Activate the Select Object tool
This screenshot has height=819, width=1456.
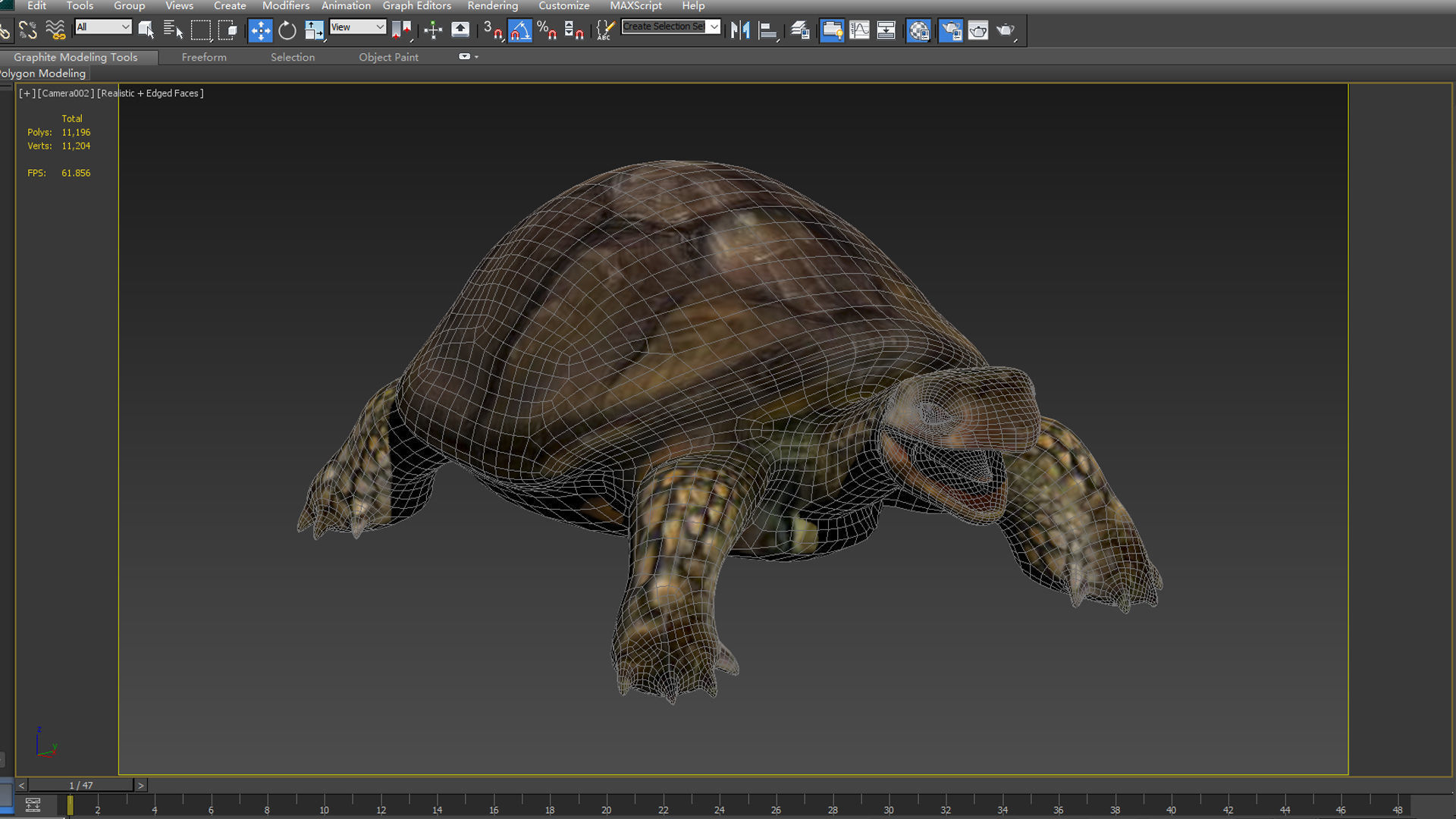tap(146, 30)
